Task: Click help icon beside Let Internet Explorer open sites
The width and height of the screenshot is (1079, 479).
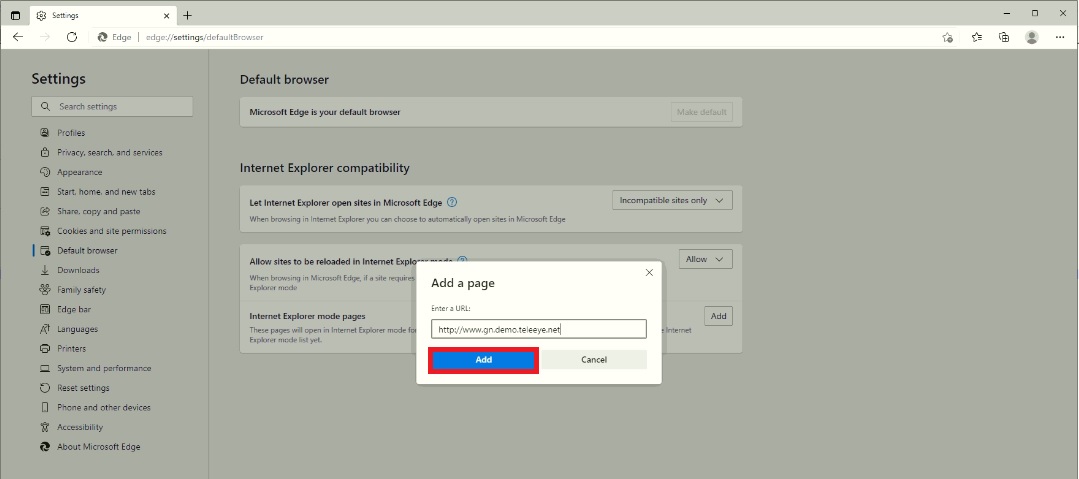Action: [452, 202]
